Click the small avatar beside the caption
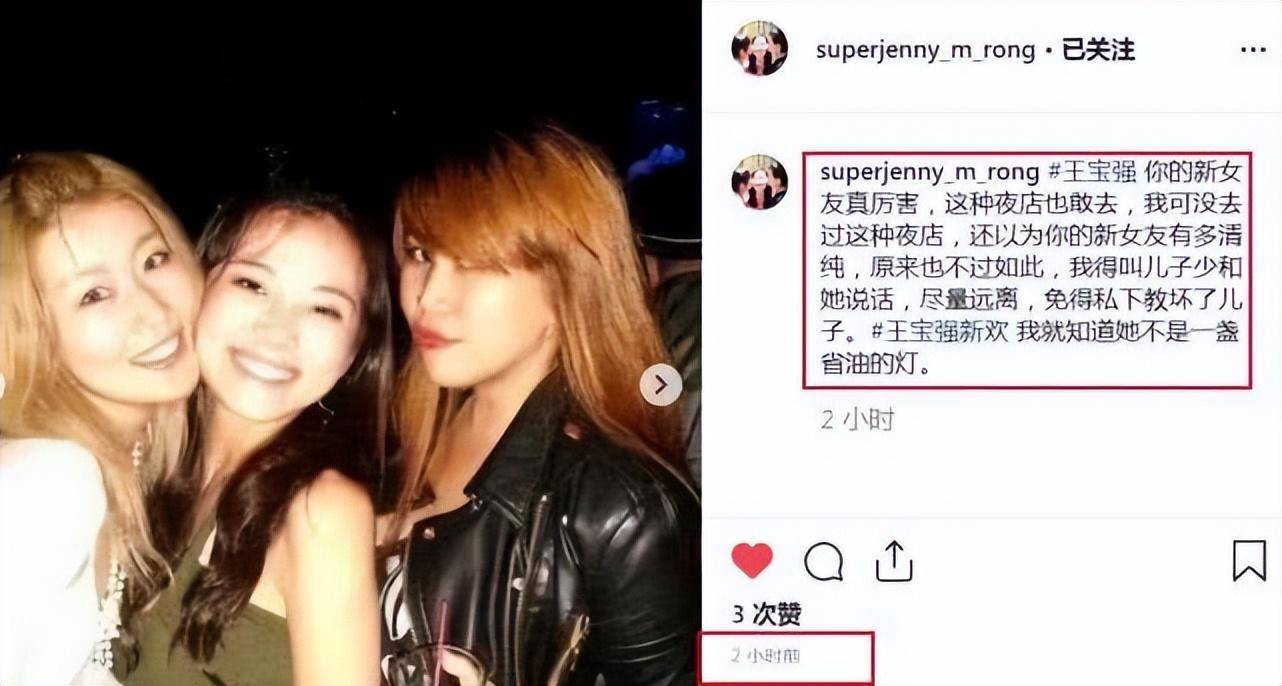 pyautogui.click(x=760, y=182)
